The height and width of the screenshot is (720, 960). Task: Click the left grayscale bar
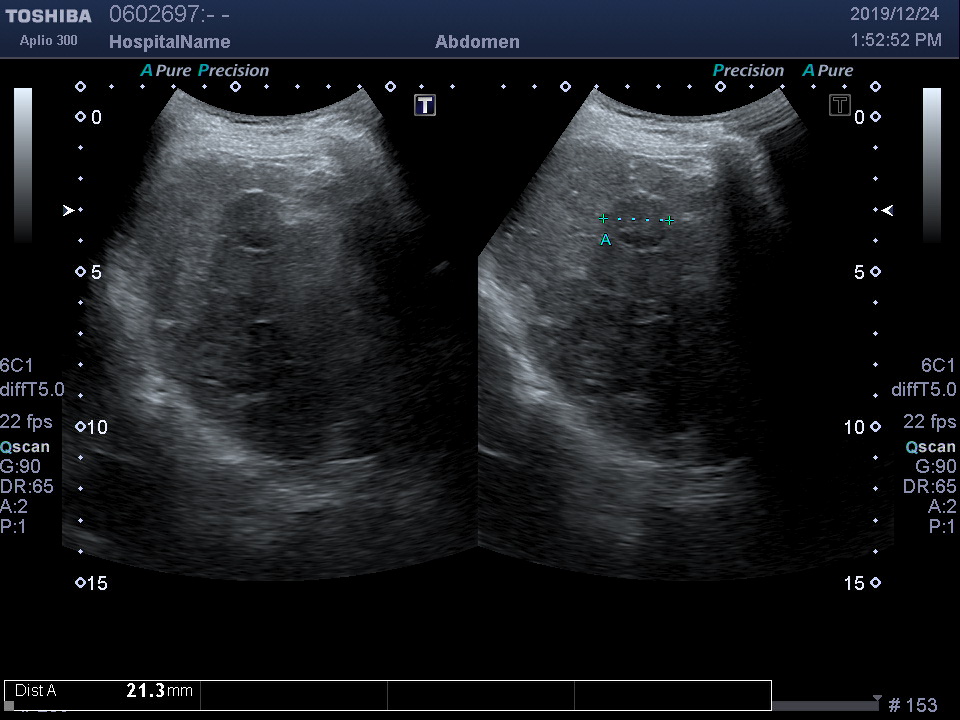[x=22, y=165]
